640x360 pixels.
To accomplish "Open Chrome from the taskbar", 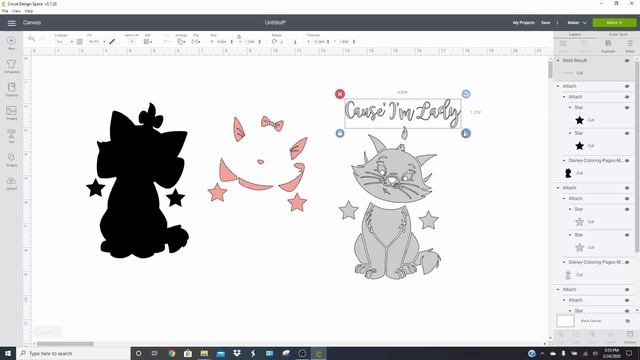I will click(171, 353).
